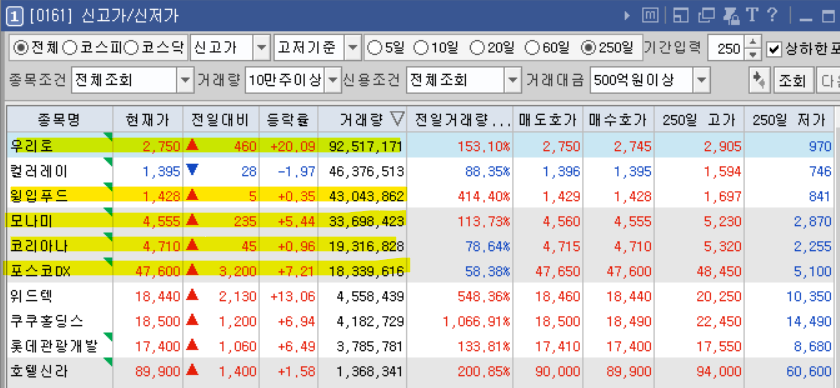
Task: Select the 전체 market radio button
Action: click(x=20, y=49)
